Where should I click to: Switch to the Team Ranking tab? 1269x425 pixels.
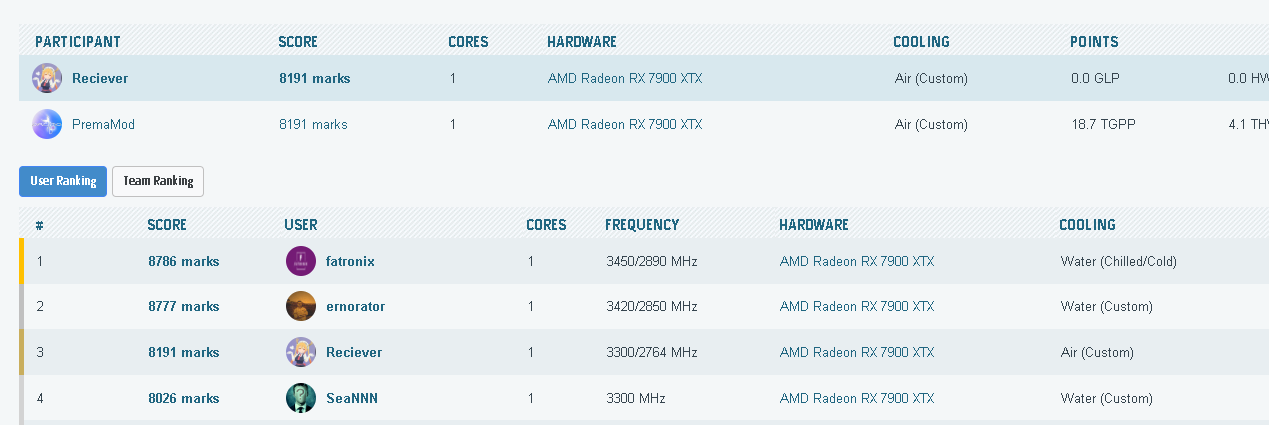point(158,181)
